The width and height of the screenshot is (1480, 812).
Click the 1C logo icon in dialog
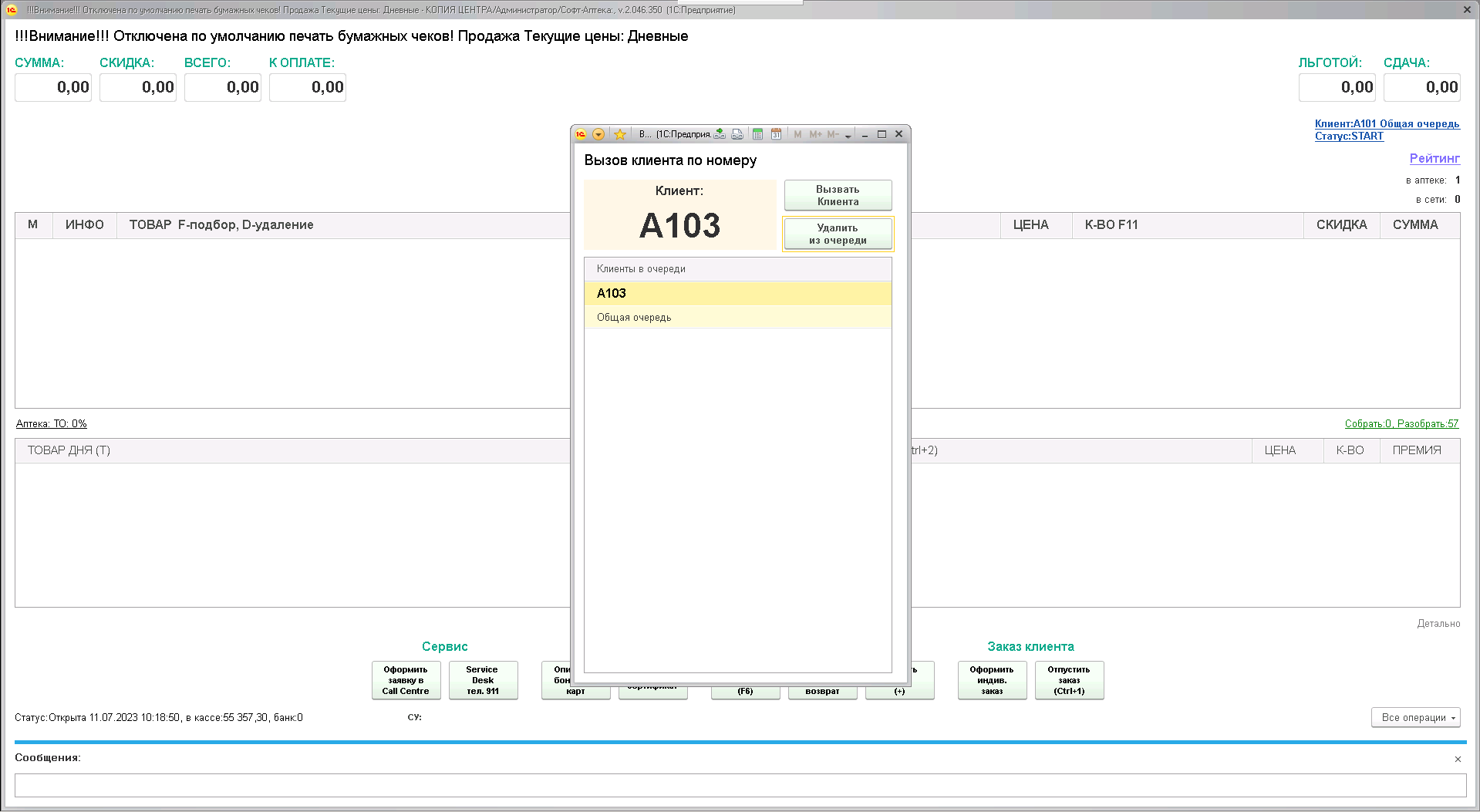(x=581, y=134)
